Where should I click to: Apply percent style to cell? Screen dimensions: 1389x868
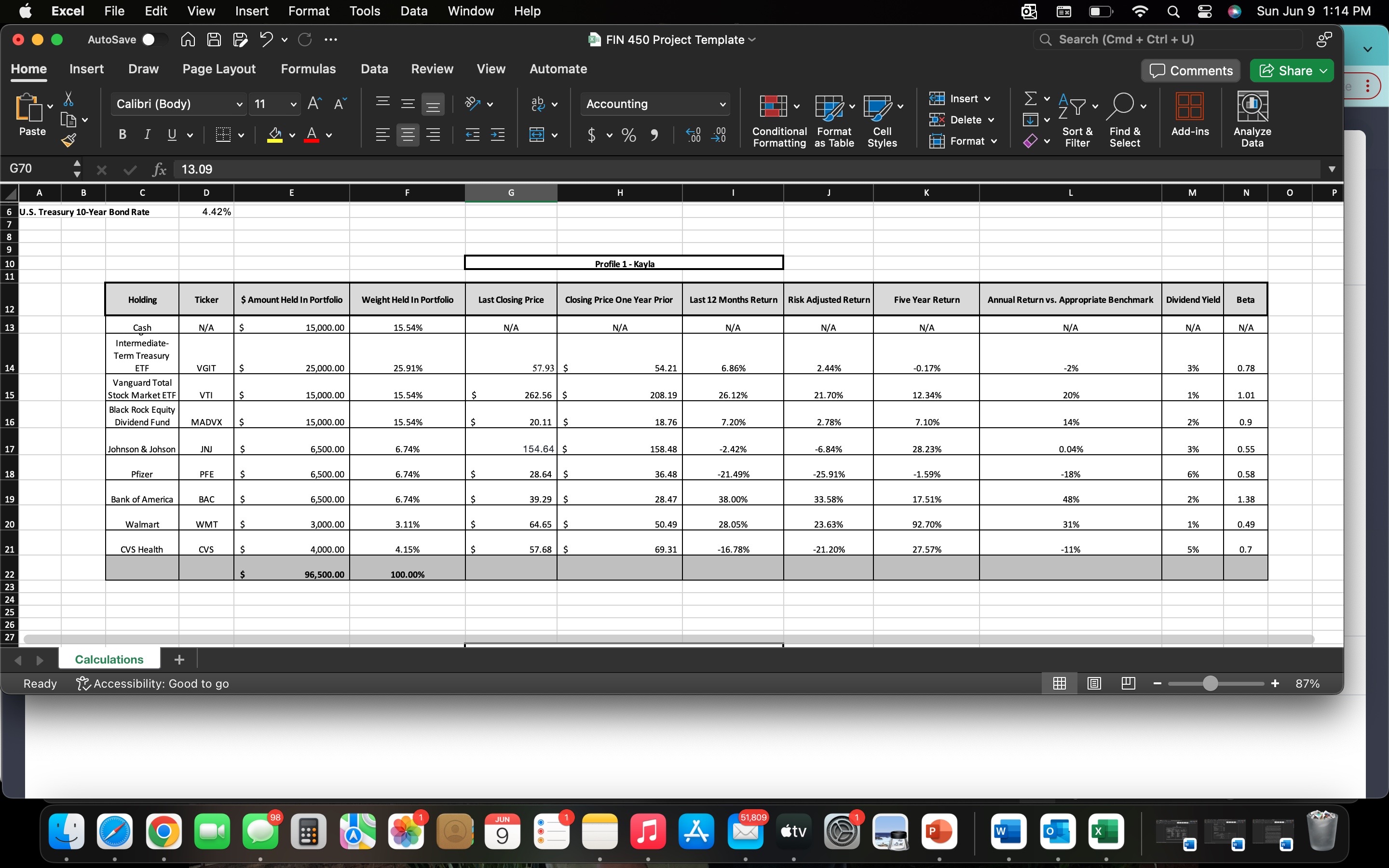(x=628, y=135)
